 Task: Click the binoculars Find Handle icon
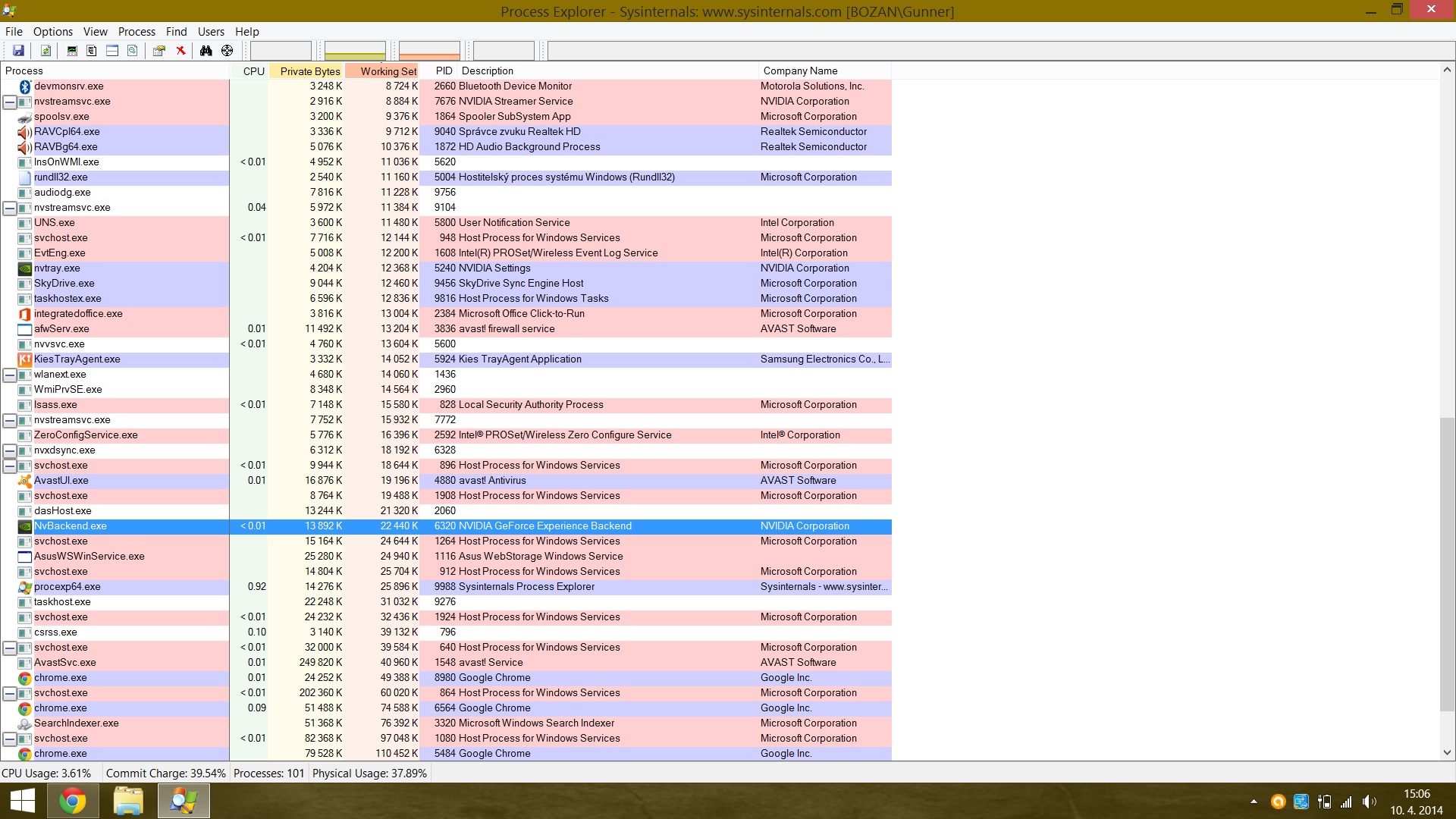[206, 51]
